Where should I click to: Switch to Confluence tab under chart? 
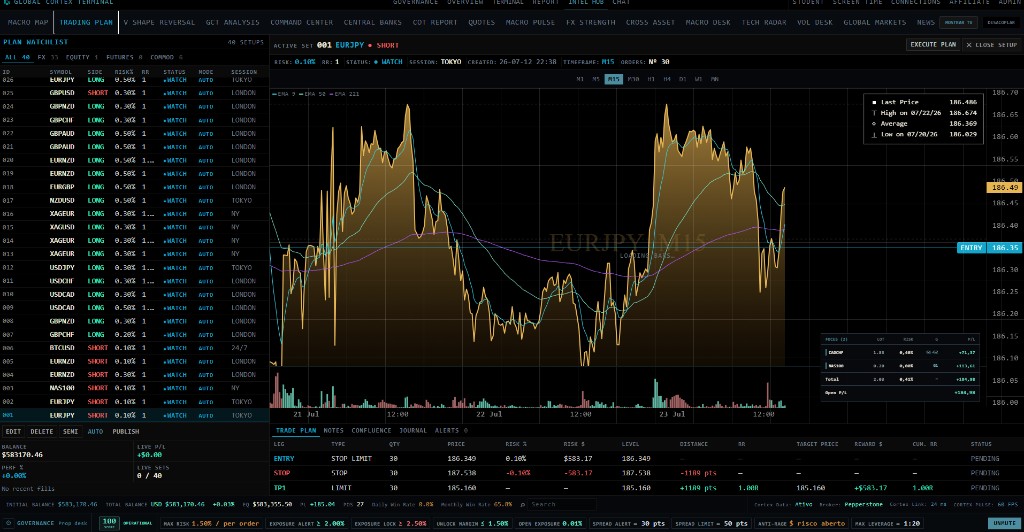point(371,430)
